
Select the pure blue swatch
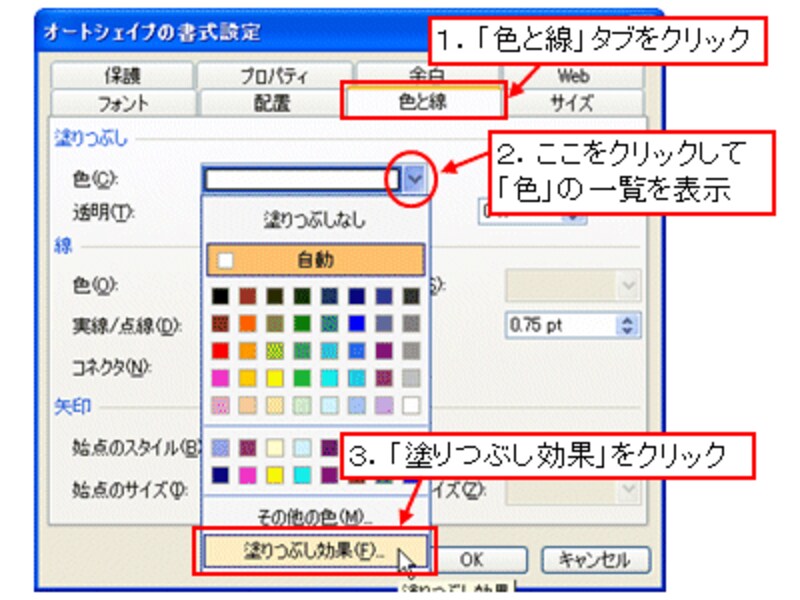click(x=357, y=323)
